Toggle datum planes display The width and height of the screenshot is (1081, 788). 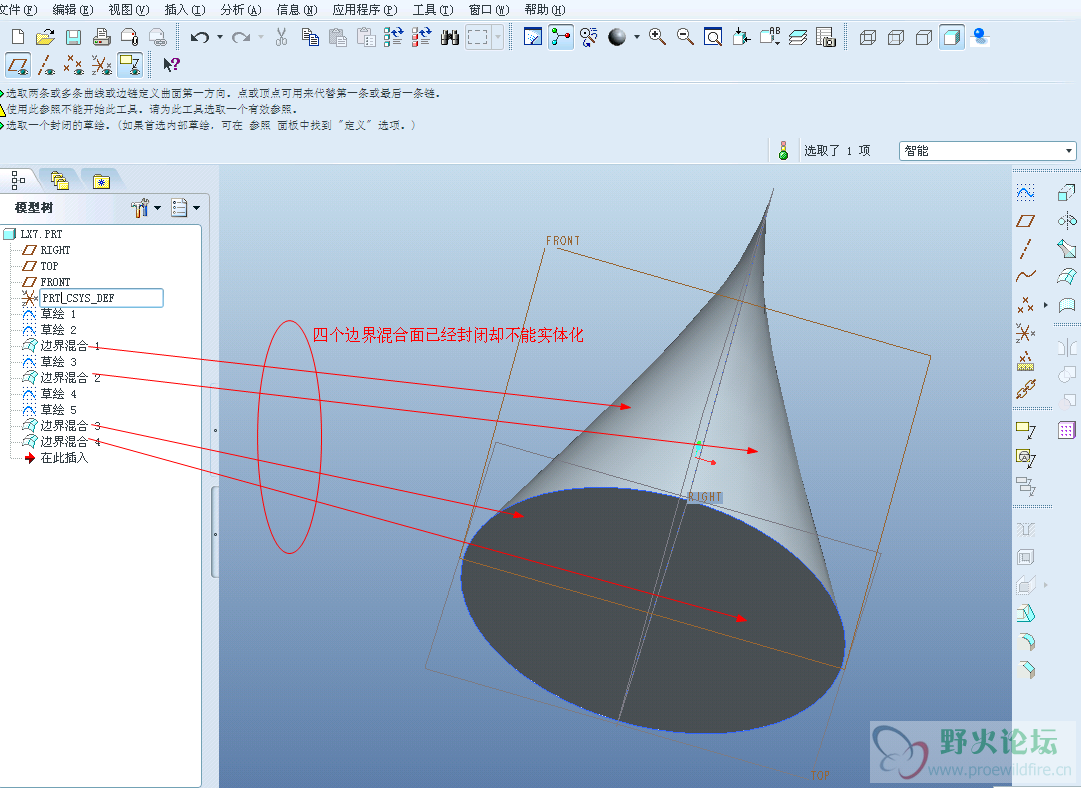point(19,65)
